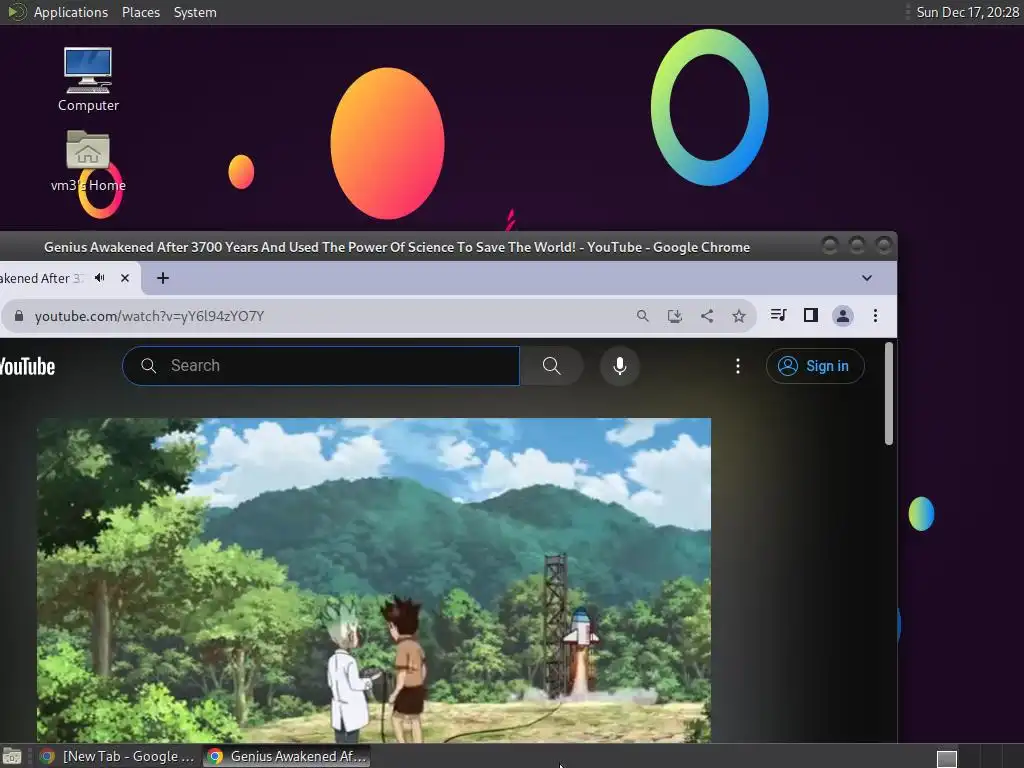Image resolution: width=1024 pixels, height=768 pixels.
Task: Focus the YouTube Search box
Action: (321, 366)
